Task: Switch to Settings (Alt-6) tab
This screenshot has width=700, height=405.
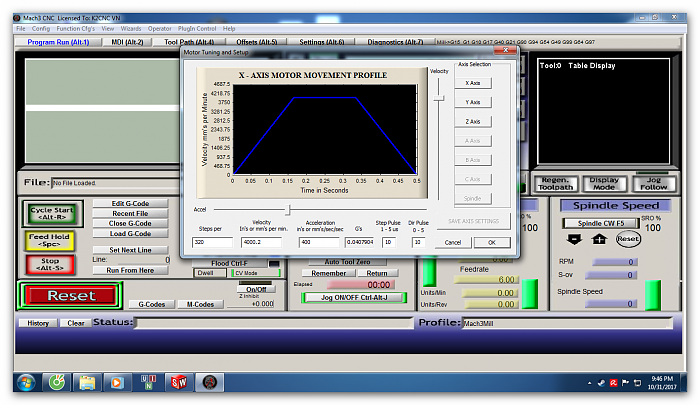Action: click(322, 42)
